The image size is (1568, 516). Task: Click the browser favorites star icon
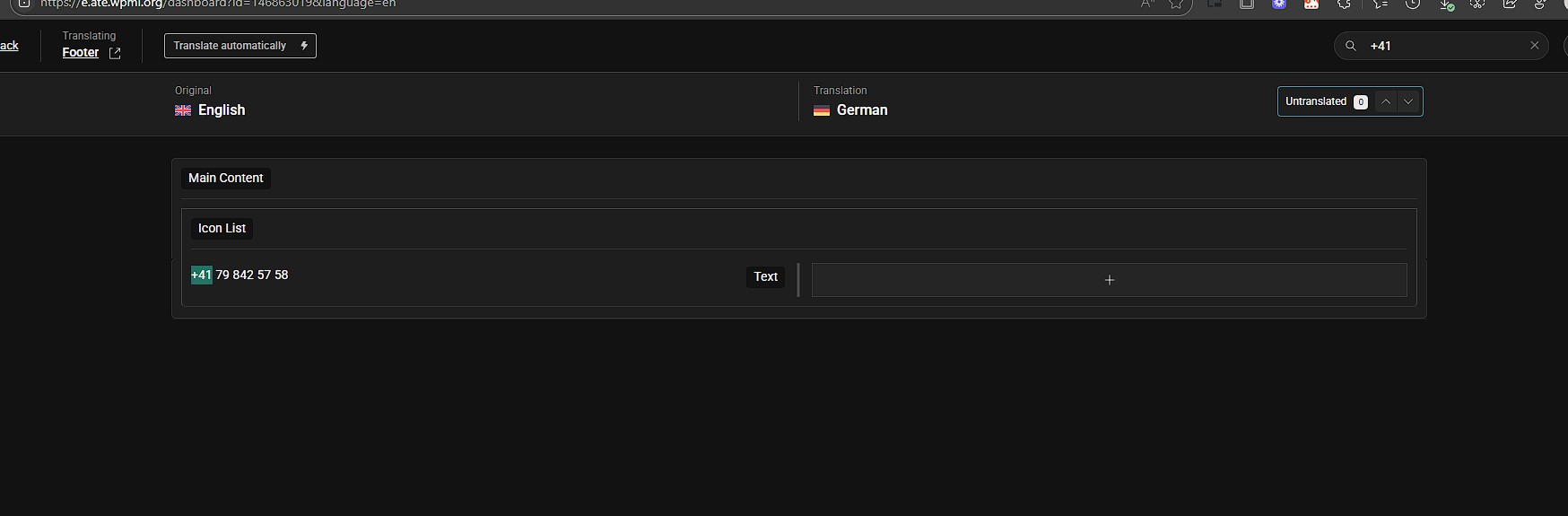[x=1176, y=4]
